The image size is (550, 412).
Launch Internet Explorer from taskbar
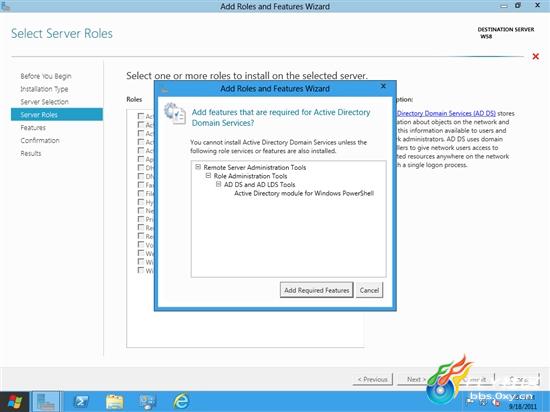(x=181, y=402)
